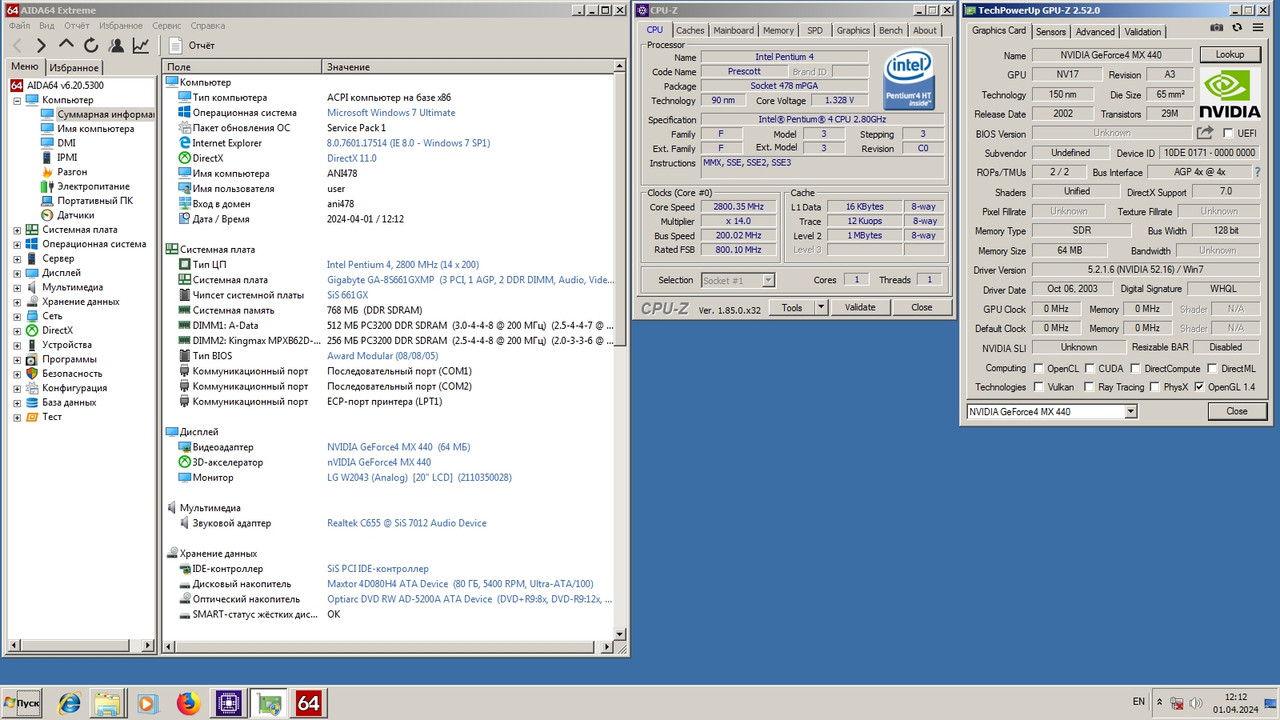This screenshot has width=1280, height=720.
Task: Expand the Мультимедиа tree node
Action: pyautogui.click(x=17, y=287)
